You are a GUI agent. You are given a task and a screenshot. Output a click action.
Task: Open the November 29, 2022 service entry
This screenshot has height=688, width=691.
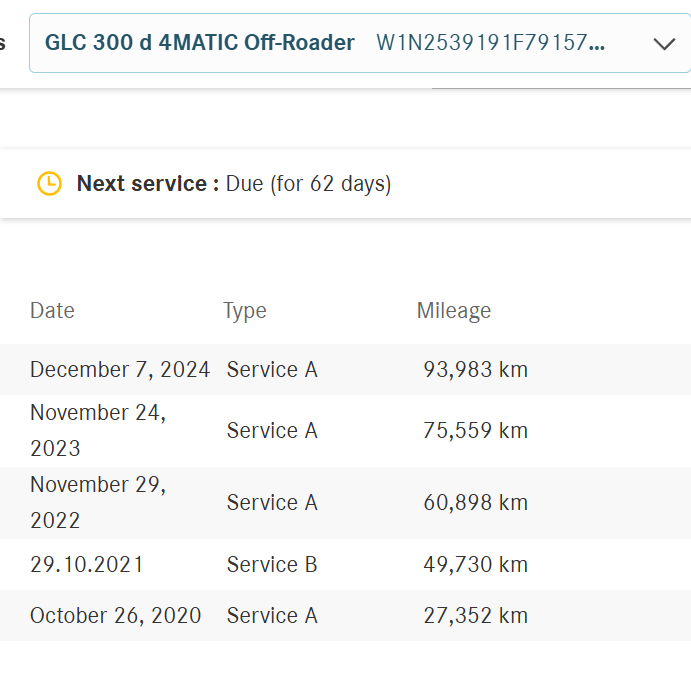point(346,503)
